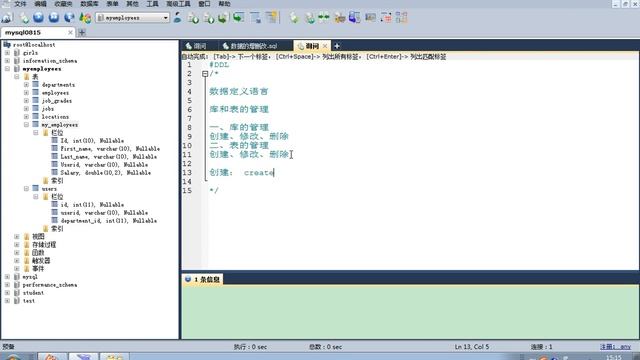
Task: Expand the 触发器 triggers folder
Action: pos(17,260)
